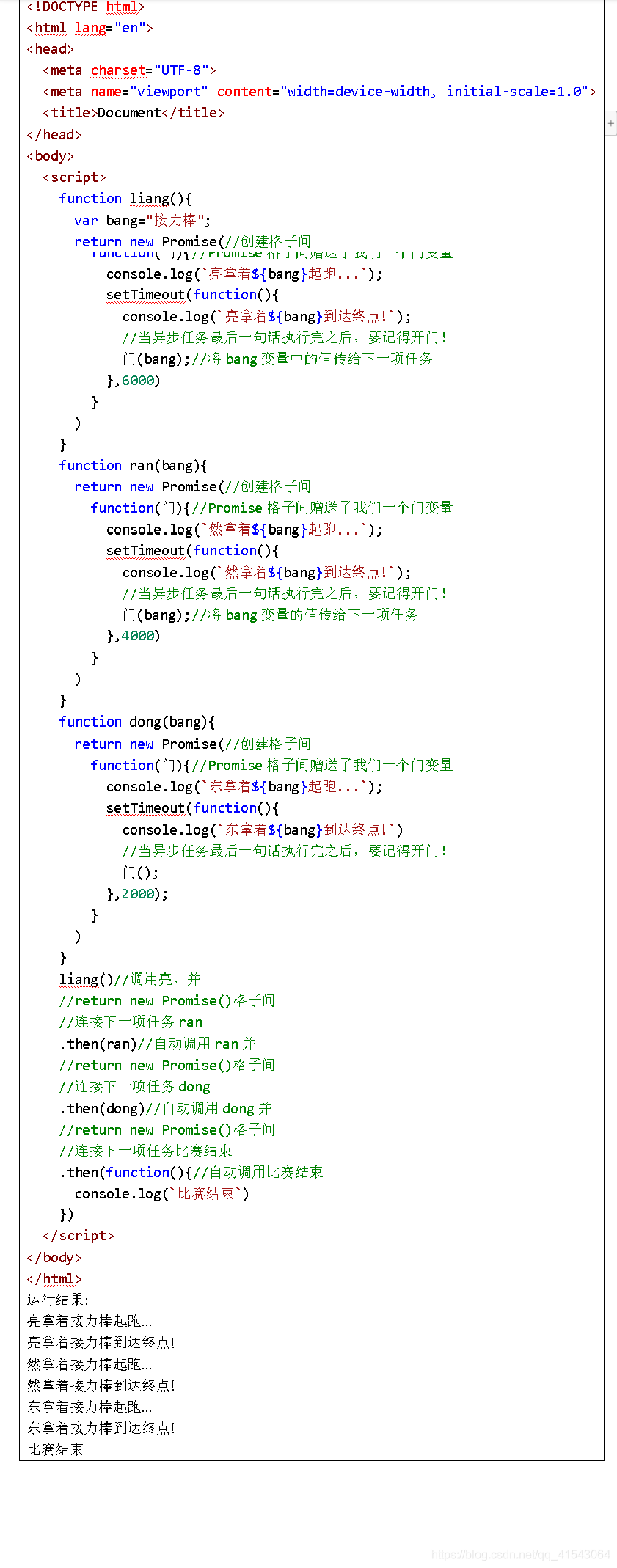Click output line '亮拿着接力棒起跑...'
The width and height of the screenshot is (617, 1568).
tap(90, 1321)
